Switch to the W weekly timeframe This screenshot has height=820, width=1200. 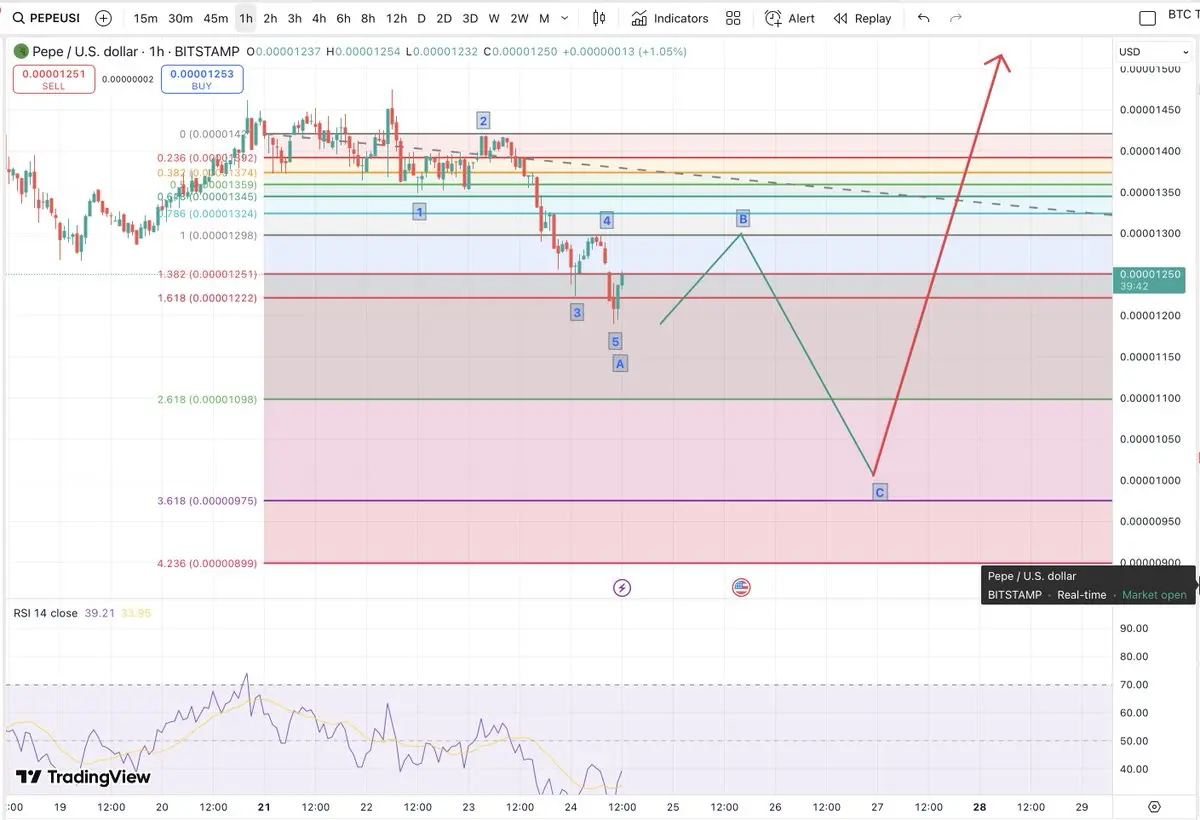pos(494,18)
